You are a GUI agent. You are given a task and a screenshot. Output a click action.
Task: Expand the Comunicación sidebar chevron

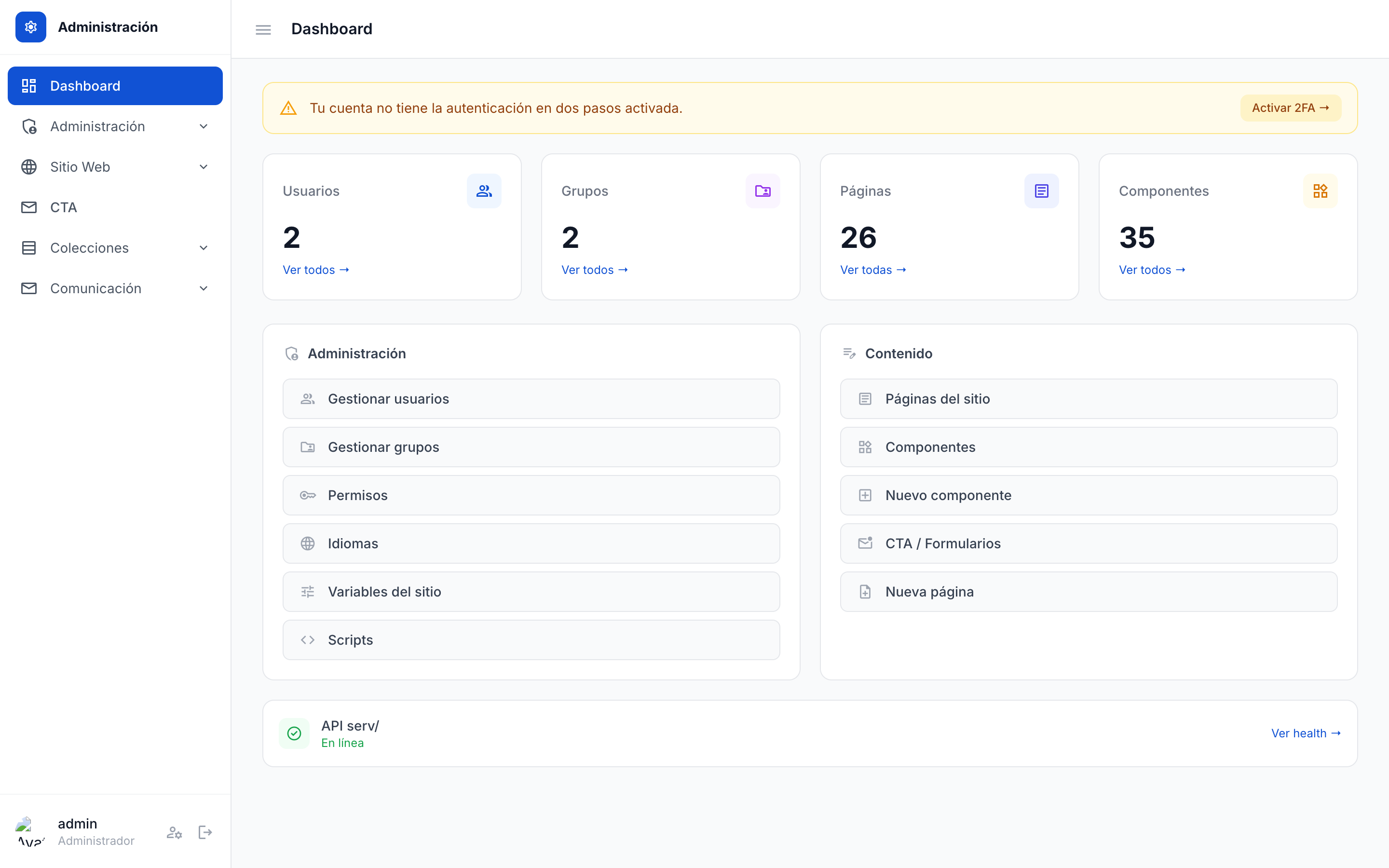pos(203,288)
